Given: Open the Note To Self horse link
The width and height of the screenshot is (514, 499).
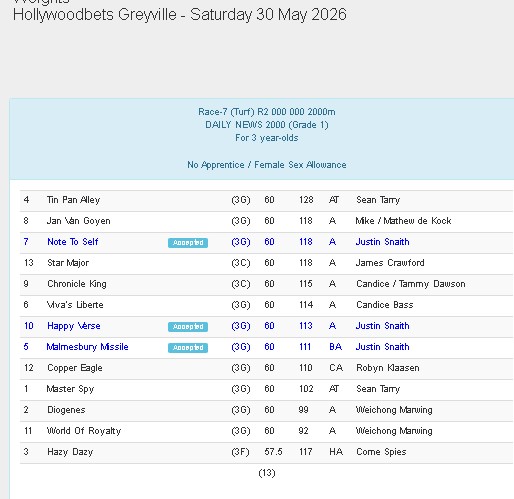Looking at the screenshot, I should click(73, 242).
